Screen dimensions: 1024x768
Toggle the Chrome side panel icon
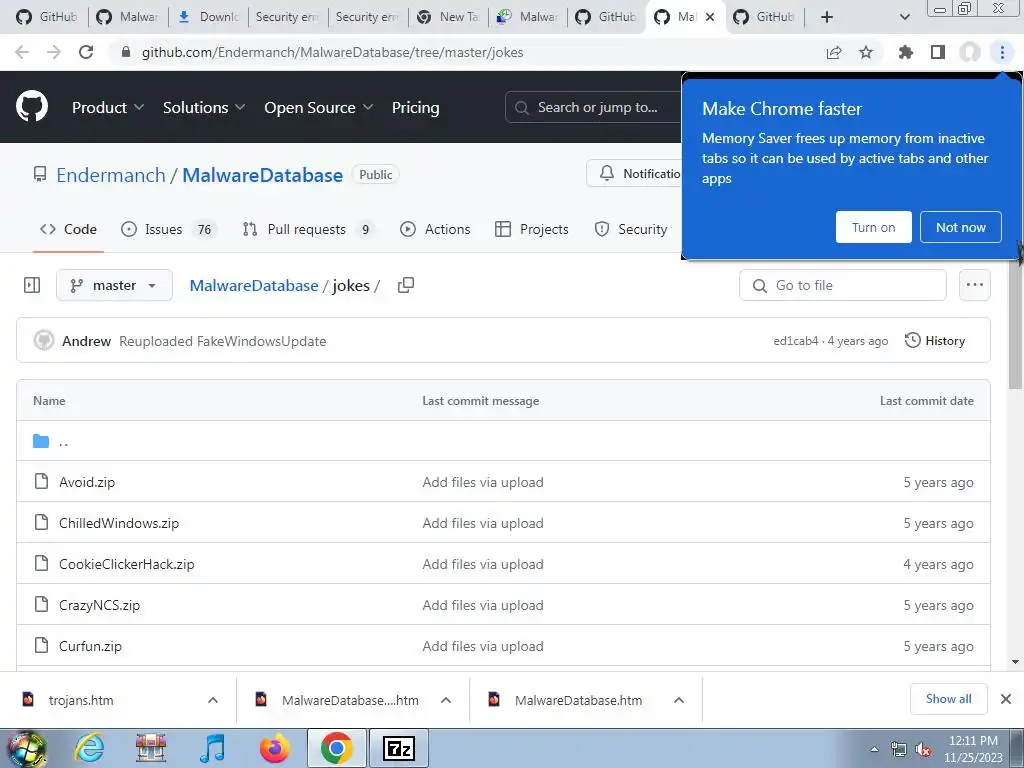(938, 52)
